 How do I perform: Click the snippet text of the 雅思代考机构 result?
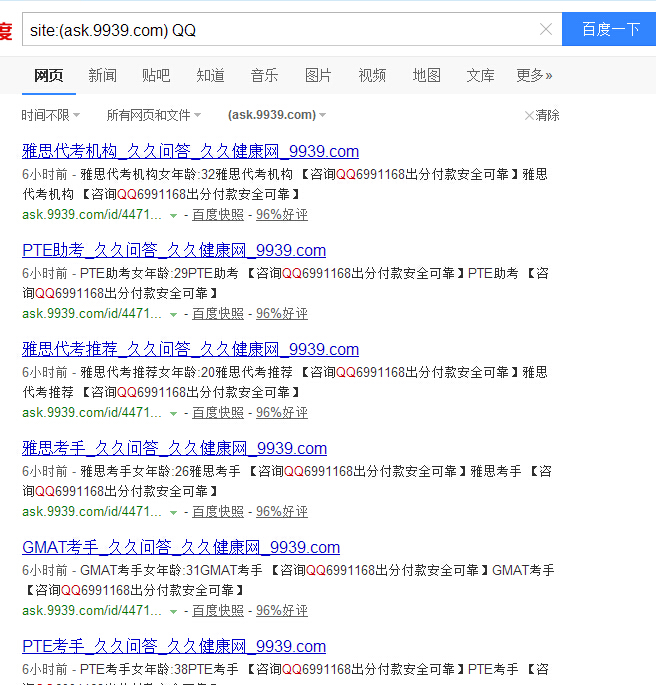click(285, 184)
